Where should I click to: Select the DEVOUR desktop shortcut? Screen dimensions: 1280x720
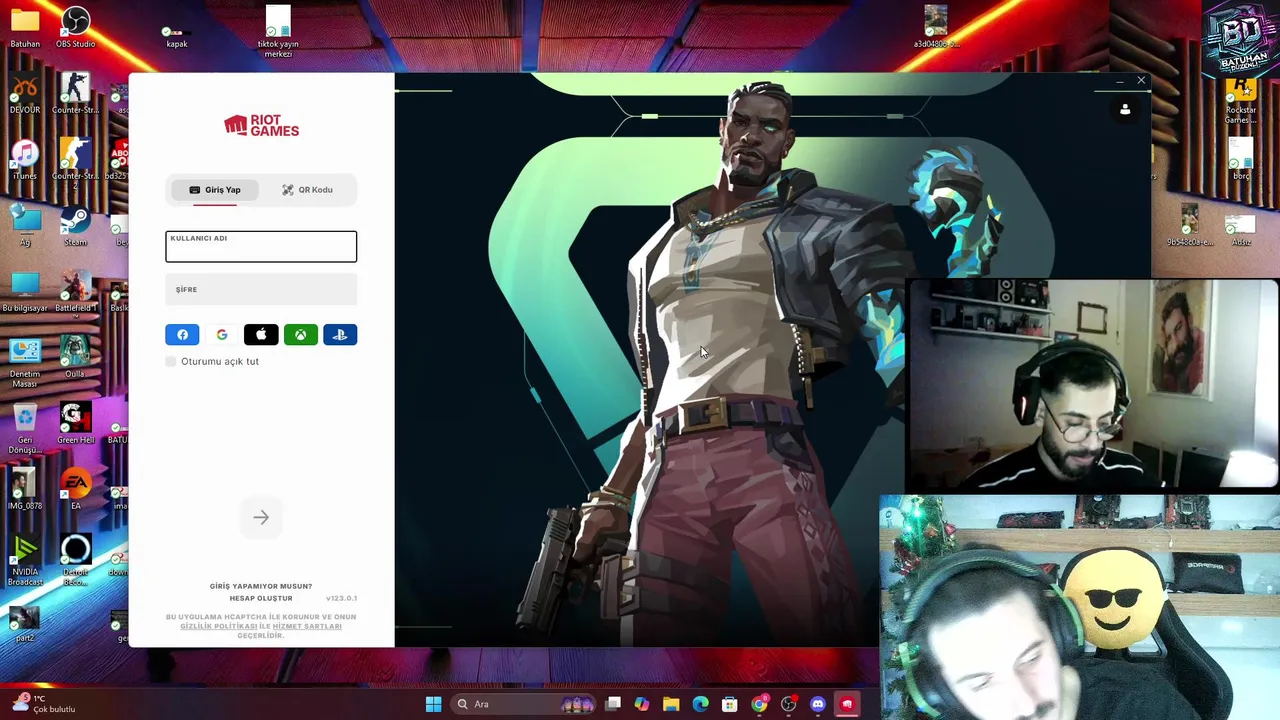click(x=25, y=94)
